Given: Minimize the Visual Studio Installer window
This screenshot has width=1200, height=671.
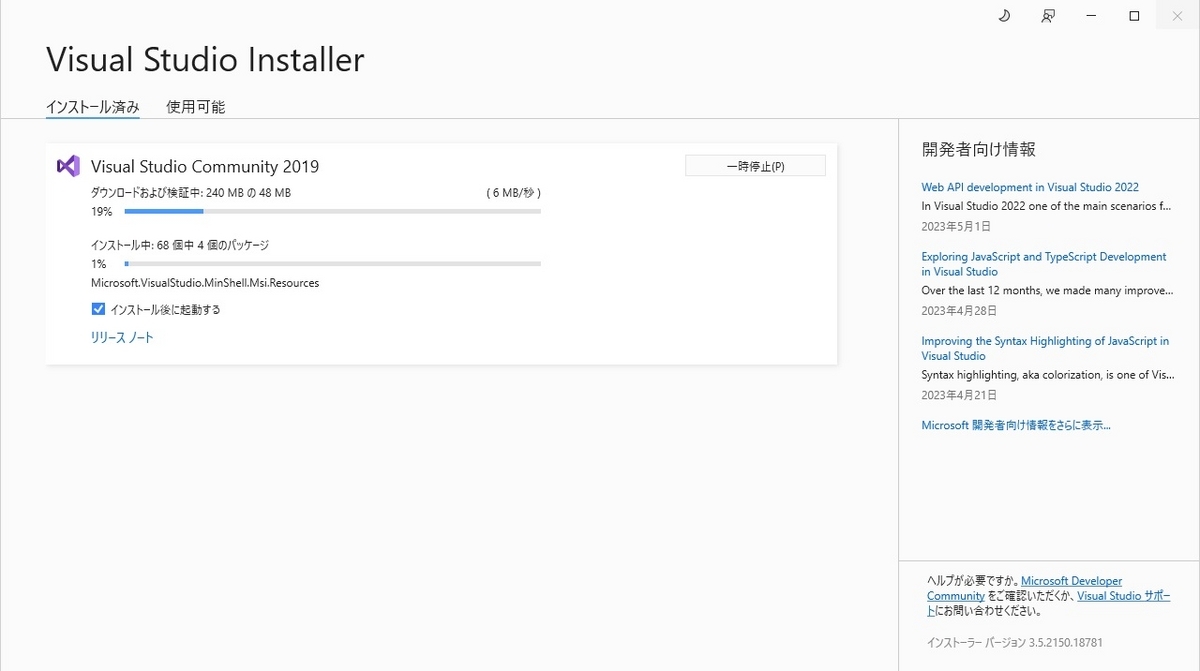Looking at the screenshot, I should tap(1091, 16).
